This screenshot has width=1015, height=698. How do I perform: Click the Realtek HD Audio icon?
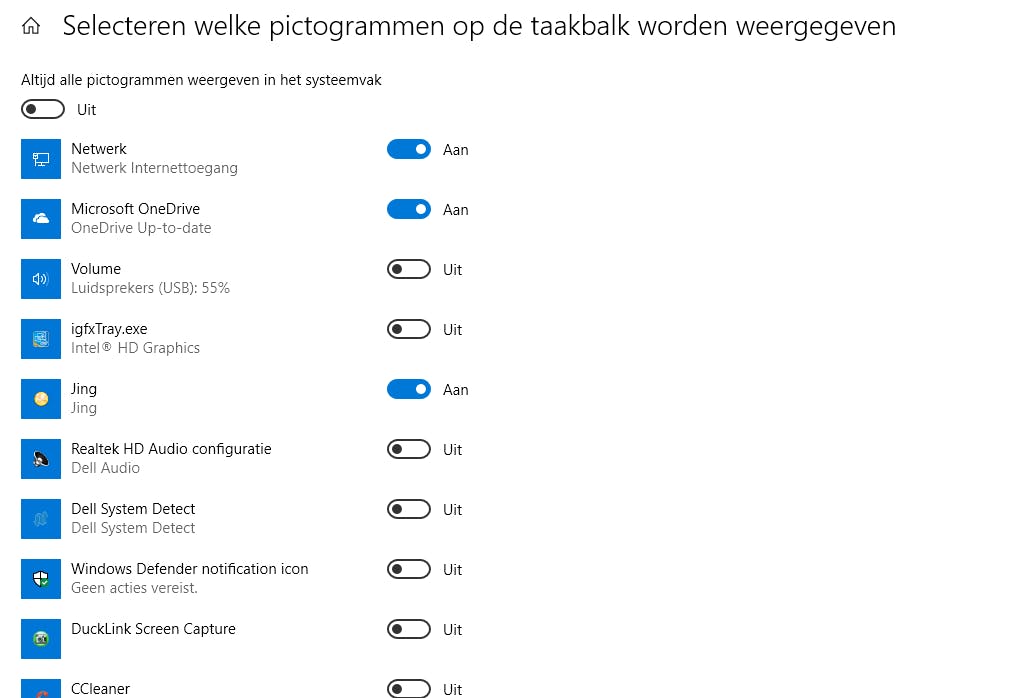pyautogui.click(x=41, y=459)
